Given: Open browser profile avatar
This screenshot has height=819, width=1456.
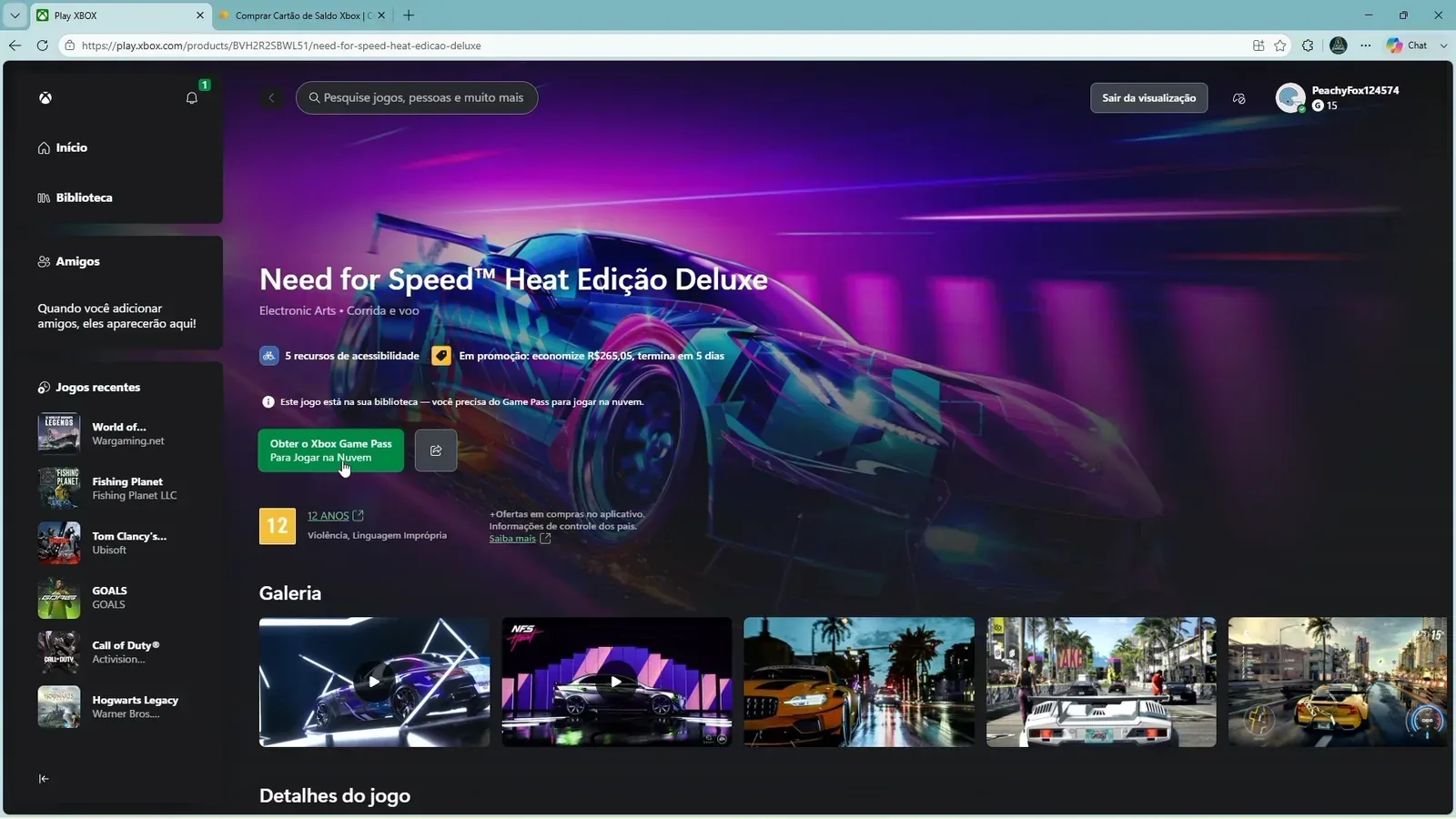Looking at the screenshot, I should tap(1338, 45).
